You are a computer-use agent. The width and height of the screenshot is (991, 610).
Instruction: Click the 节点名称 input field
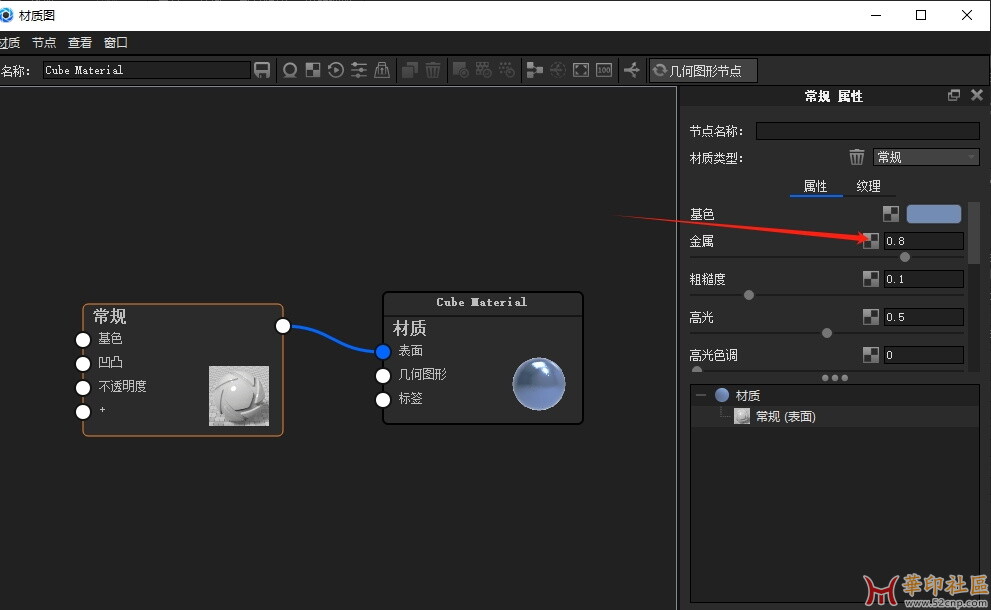(867, 131)
